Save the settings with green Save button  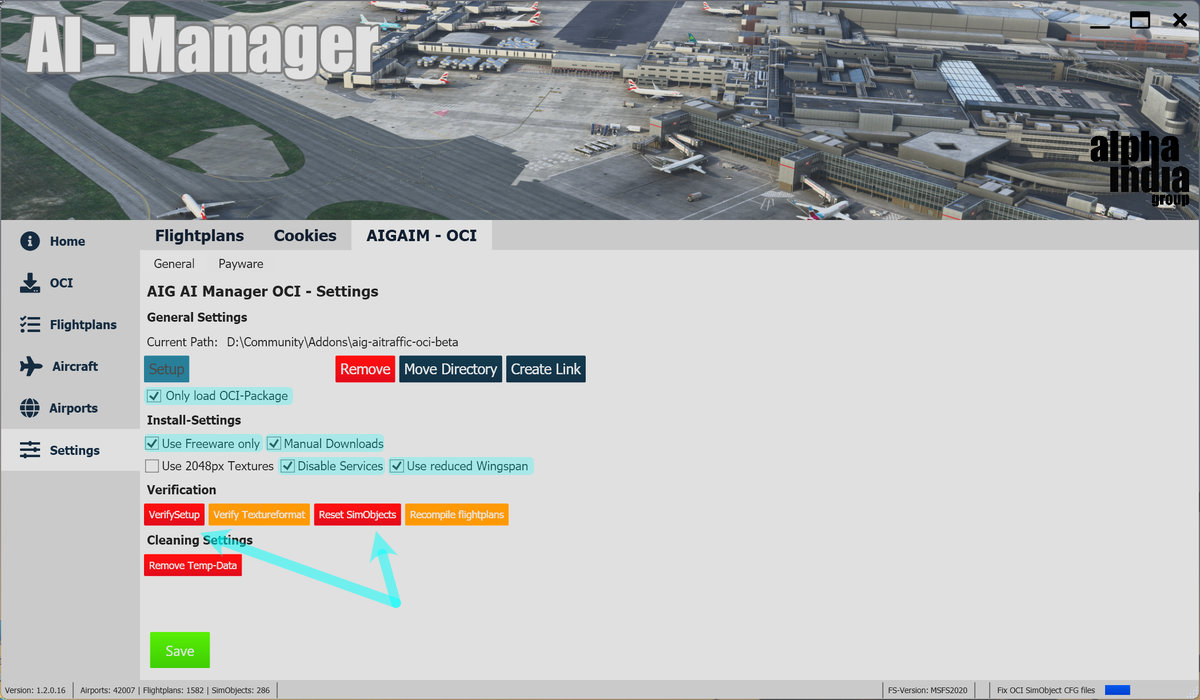(180, 650)
